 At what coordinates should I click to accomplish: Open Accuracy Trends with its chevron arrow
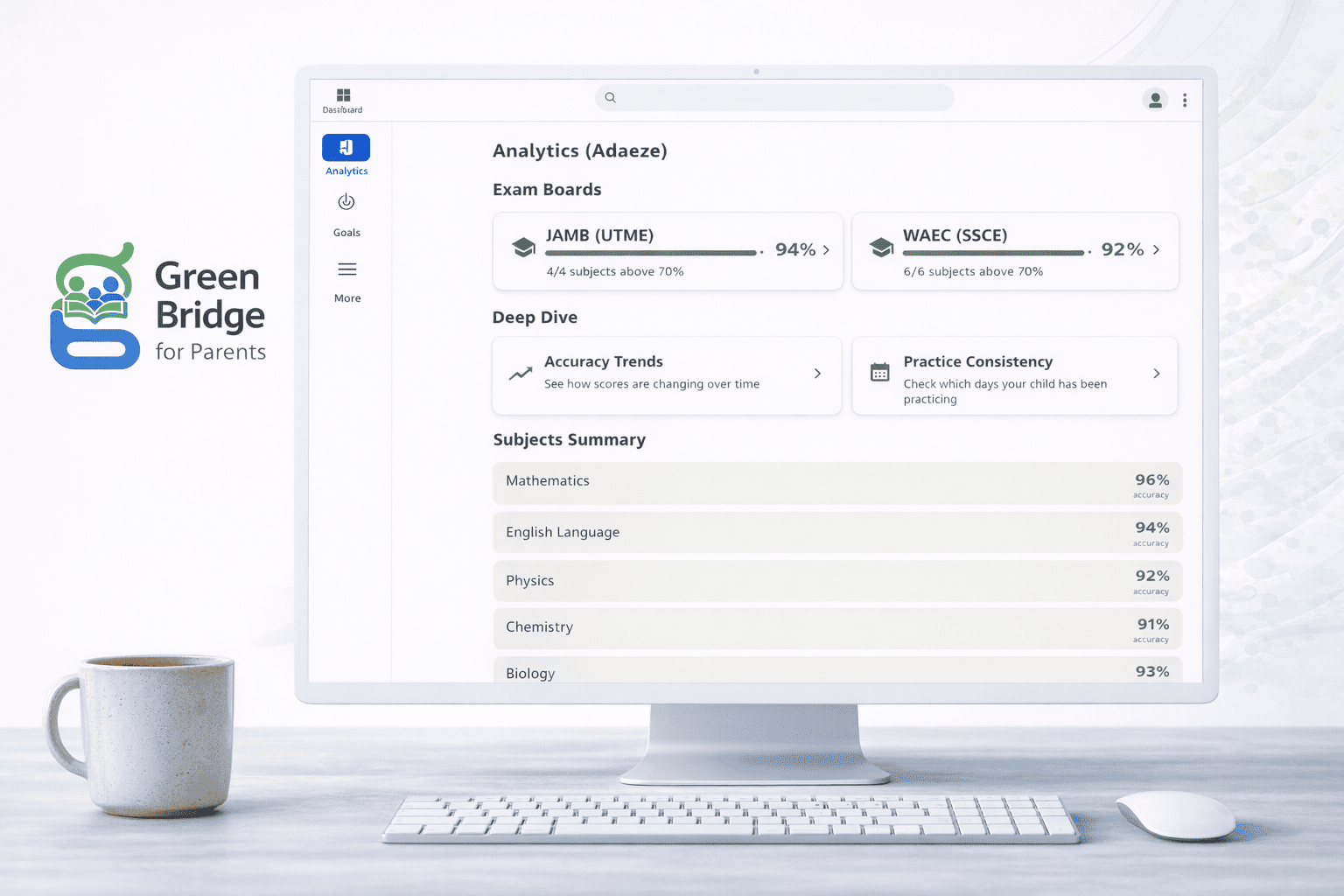pyautogui.click(x=817, y=374)
